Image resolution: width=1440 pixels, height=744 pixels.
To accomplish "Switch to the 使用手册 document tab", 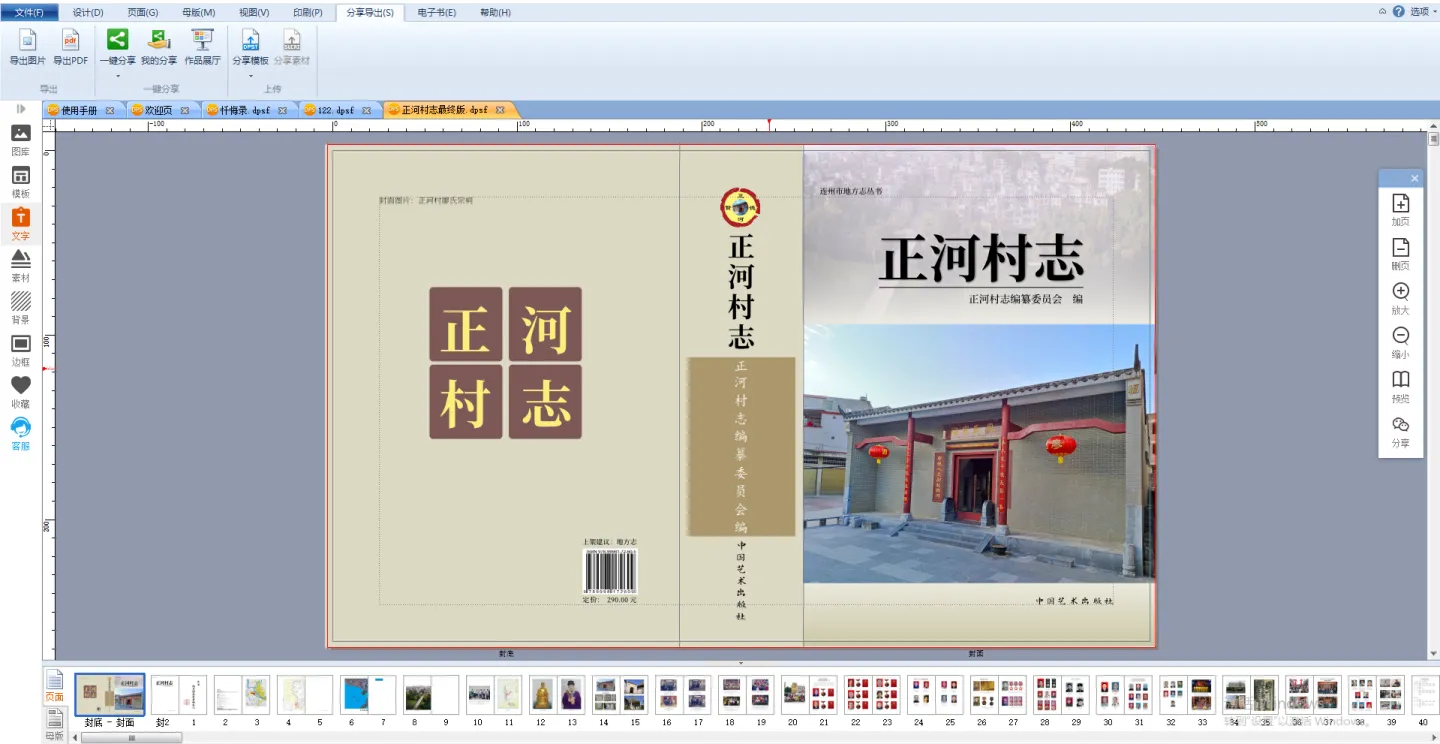I will click(79, 110).
